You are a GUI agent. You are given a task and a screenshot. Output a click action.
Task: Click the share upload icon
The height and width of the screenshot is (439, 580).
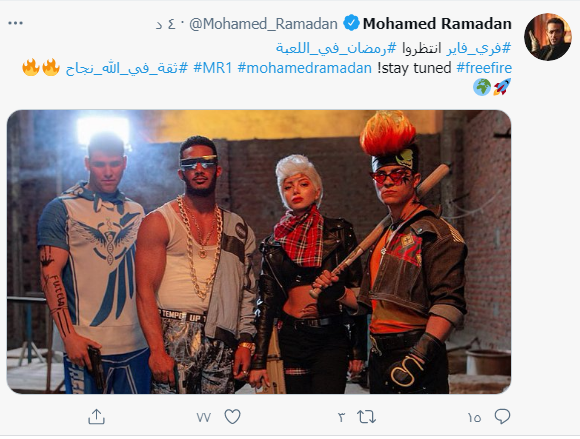97,417
